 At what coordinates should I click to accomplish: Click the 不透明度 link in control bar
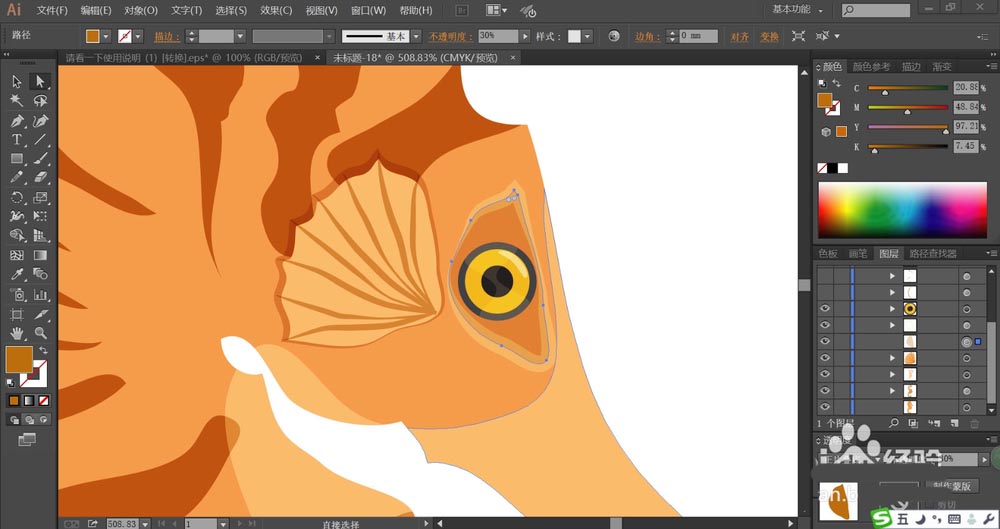coord(450,36)
